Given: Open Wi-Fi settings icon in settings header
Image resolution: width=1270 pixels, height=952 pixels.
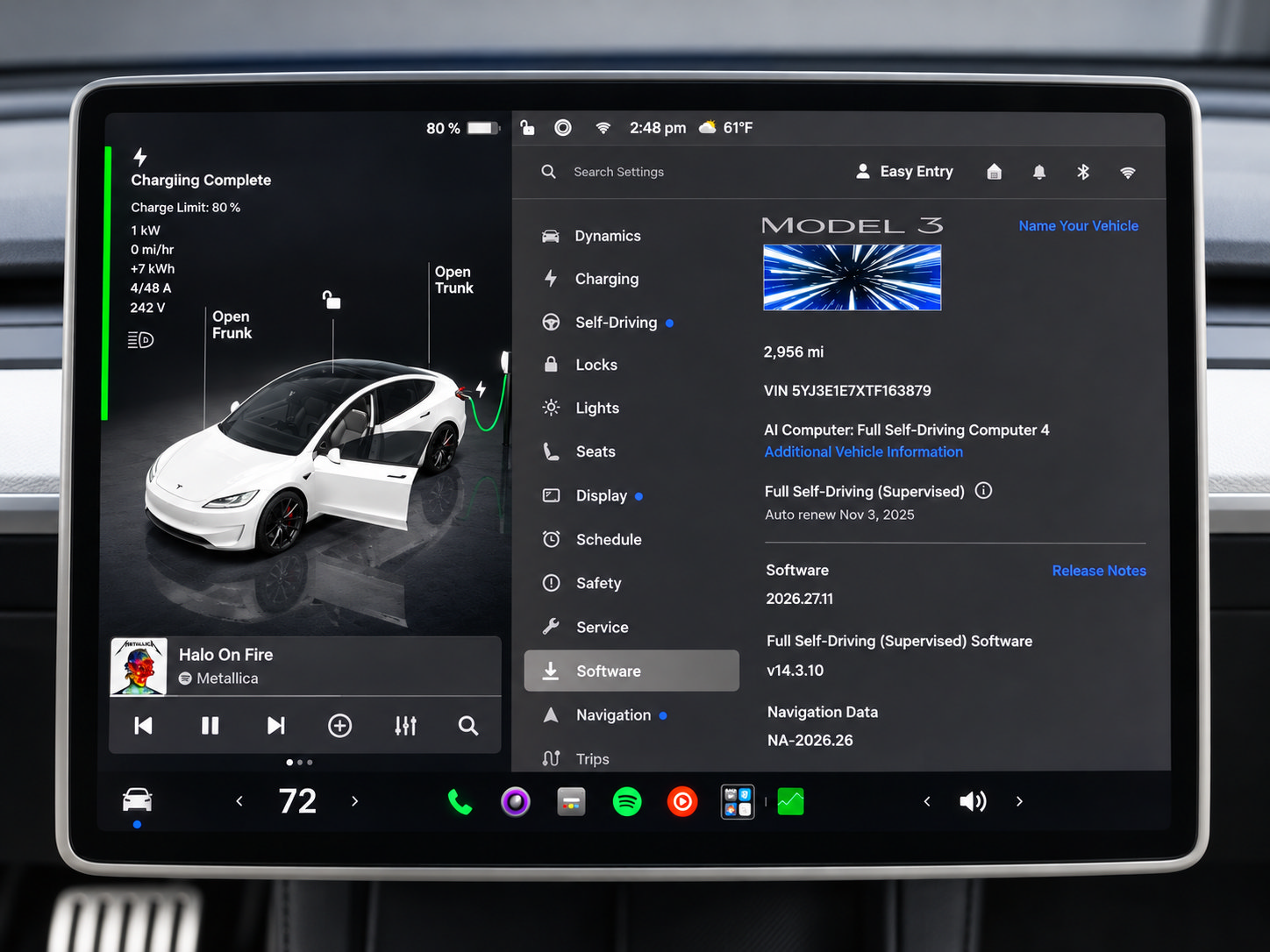Looking at the screenshot, I should [1128, 173].
